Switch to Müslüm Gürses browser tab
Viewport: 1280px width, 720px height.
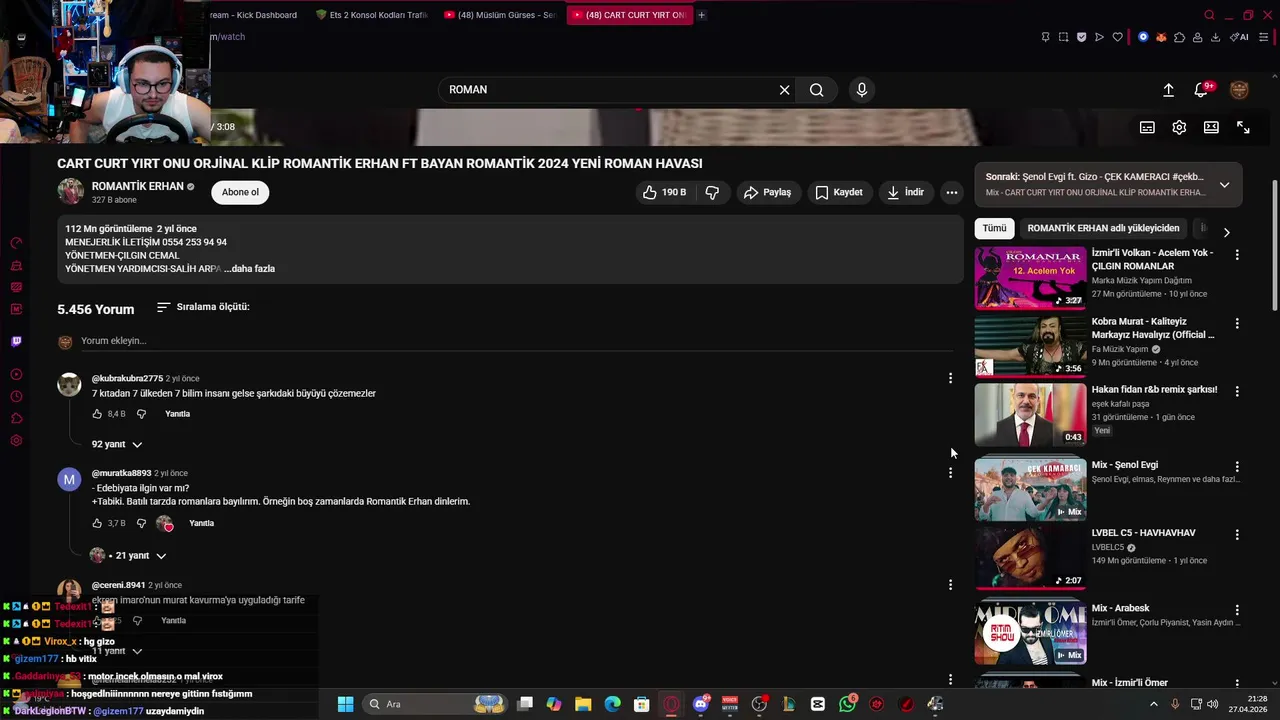pos(499,15)
